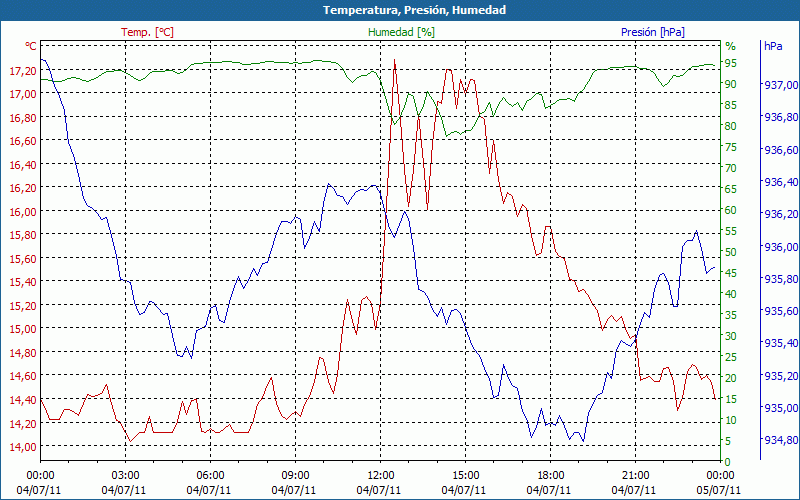
Task: Click the 75 humidity axis value
Action: point(731,147)
